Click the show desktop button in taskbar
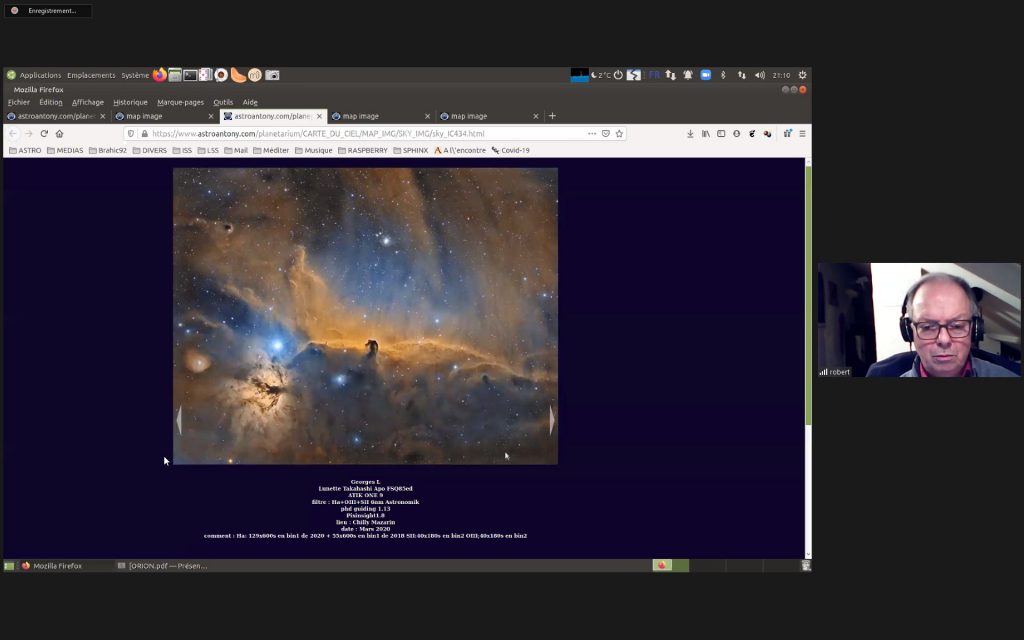This screenshot has height=640, width=1024. 9,566
